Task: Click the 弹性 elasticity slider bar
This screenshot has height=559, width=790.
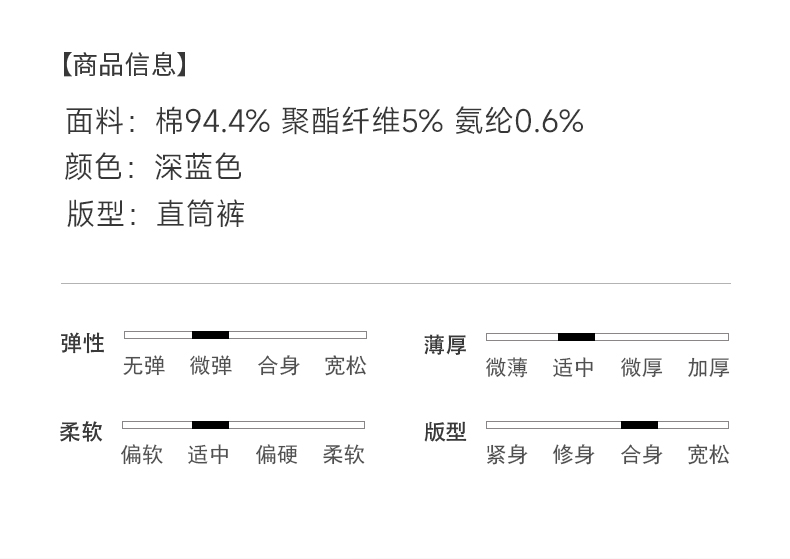Action: 245,335
